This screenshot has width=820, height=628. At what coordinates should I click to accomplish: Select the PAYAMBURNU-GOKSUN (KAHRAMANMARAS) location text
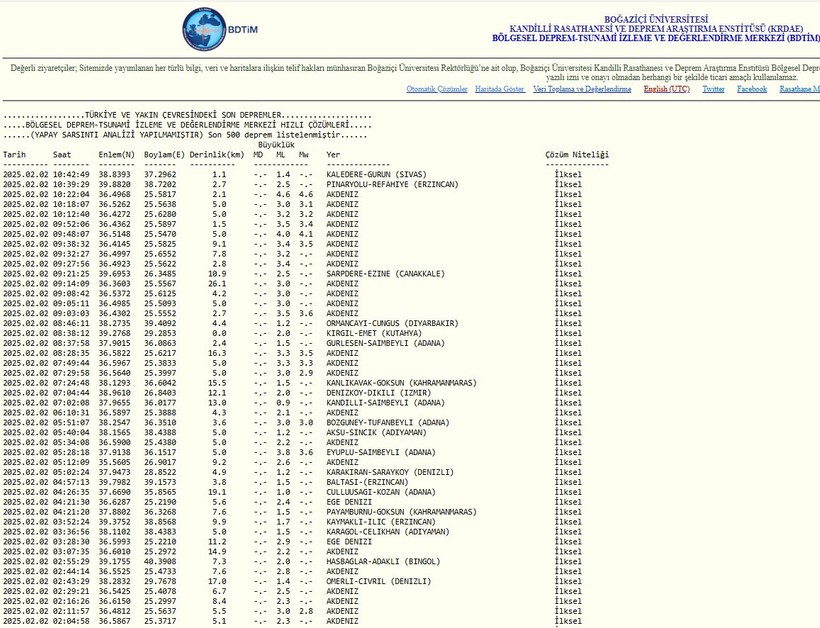[402, 512]
